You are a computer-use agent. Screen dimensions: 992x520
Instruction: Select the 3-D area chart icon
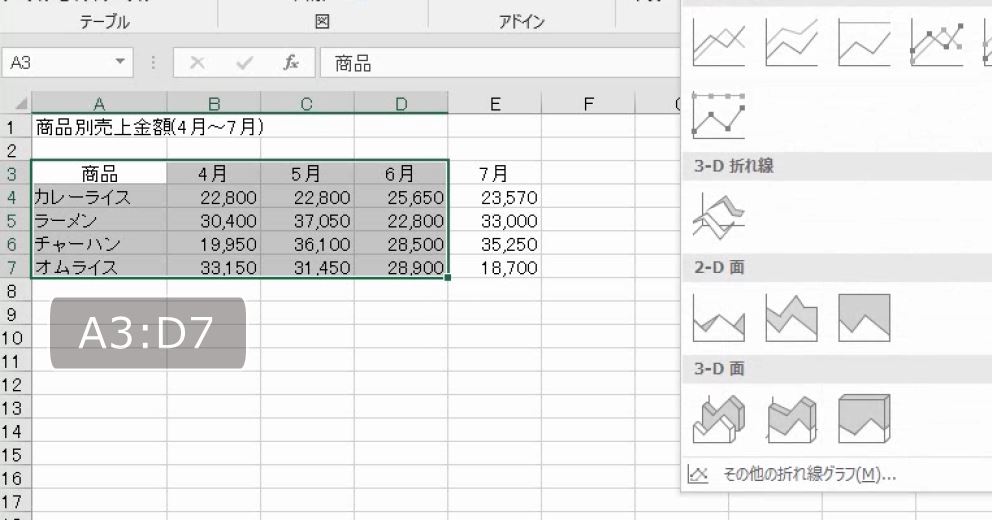719,419
